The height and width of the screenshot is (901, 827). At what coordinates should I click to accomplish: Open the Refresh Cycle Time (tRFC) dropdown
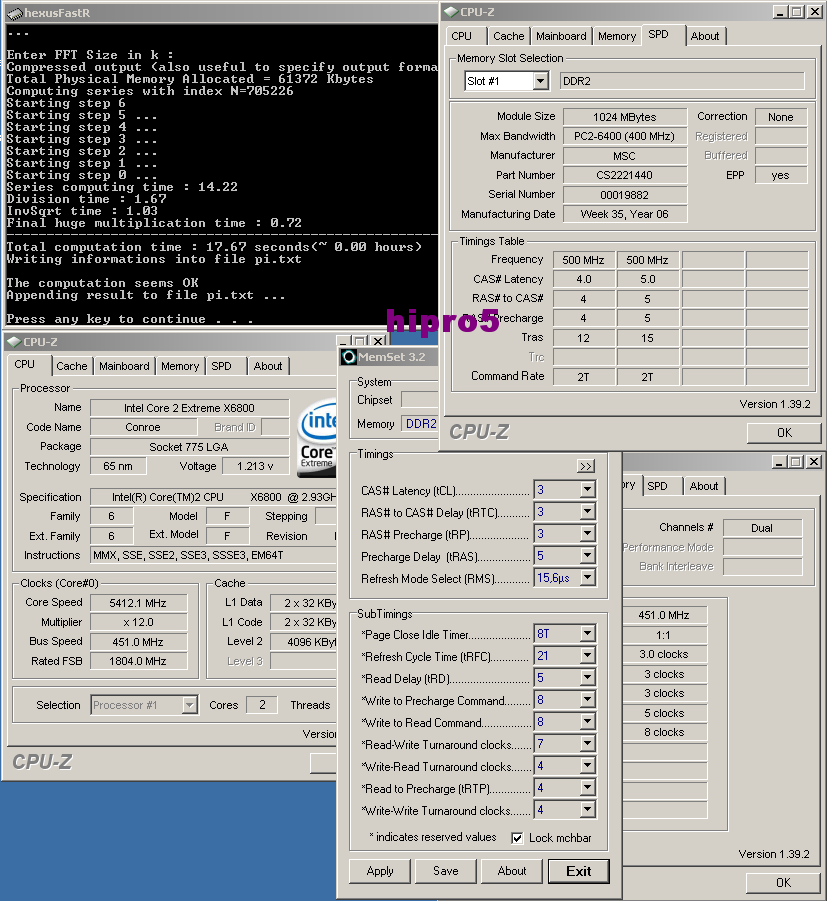[587, 656]
